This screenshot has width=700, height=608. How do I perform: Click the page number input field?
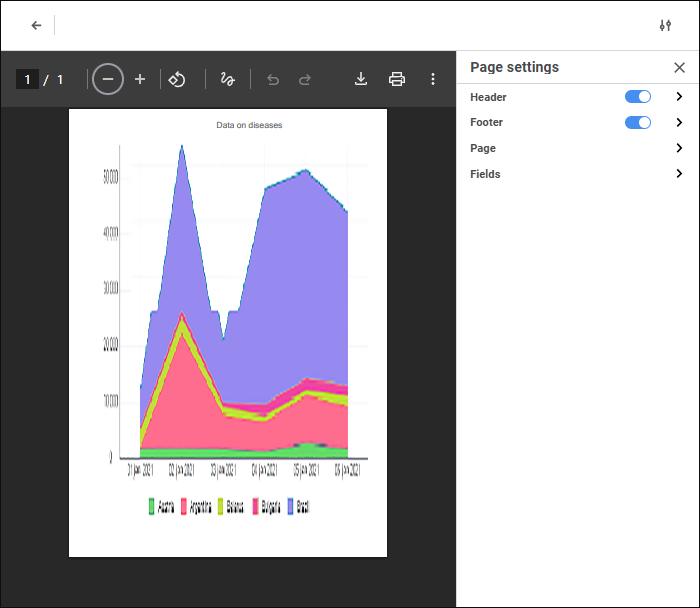point(28,79)
